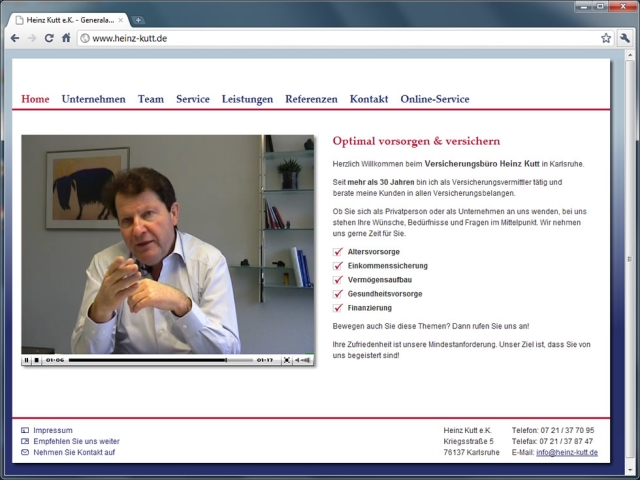Open the Impressum link in footer
The height and width of the screenshot is (480, 640).
(53, 430)
